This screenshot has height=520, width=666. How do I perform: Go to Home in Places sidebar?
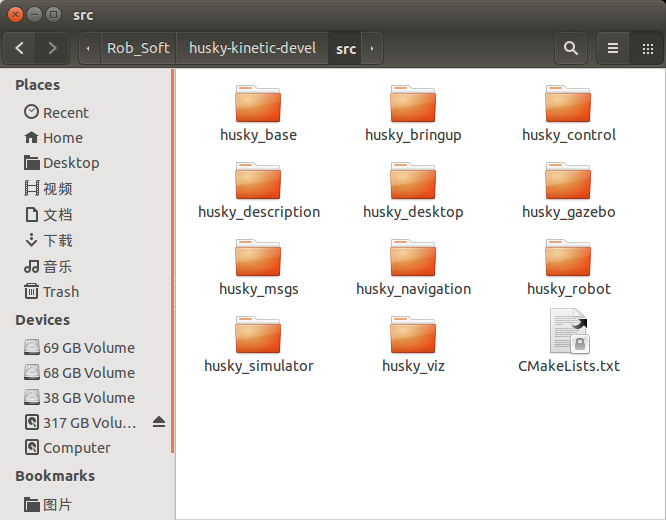[62, 138]
